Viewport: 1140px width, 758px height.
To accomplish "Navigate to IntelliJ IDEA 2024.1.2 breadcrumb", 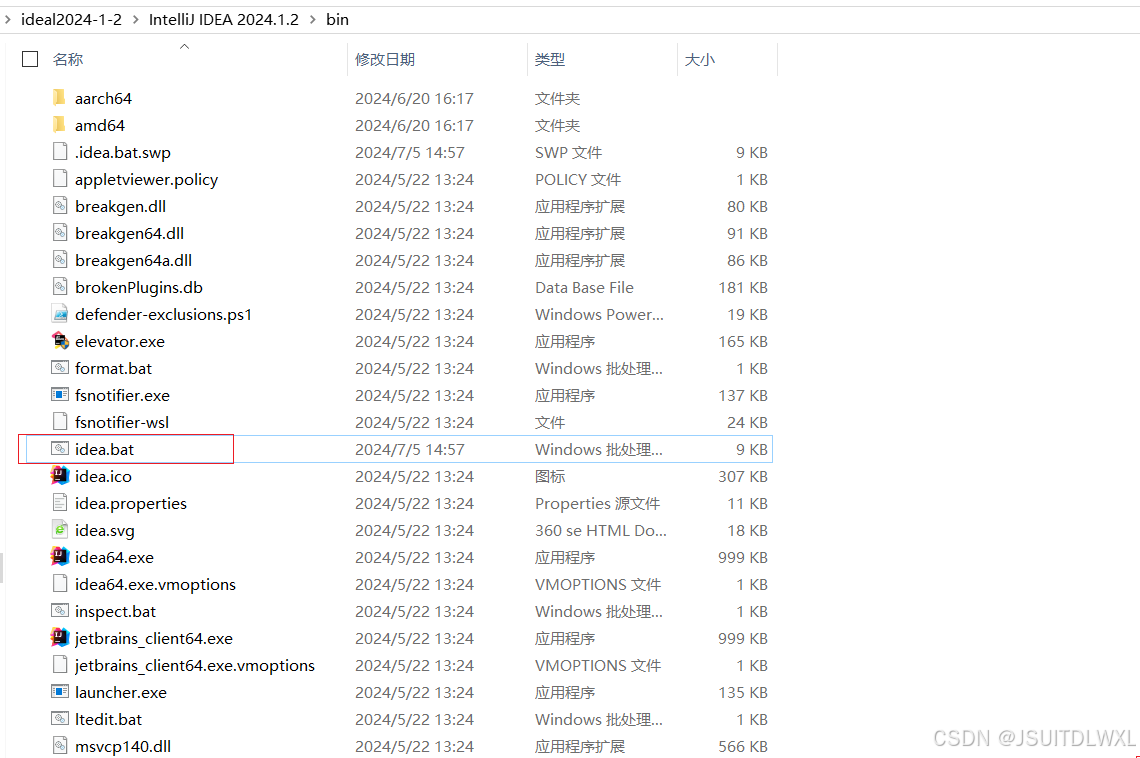I will coord(223,20).
